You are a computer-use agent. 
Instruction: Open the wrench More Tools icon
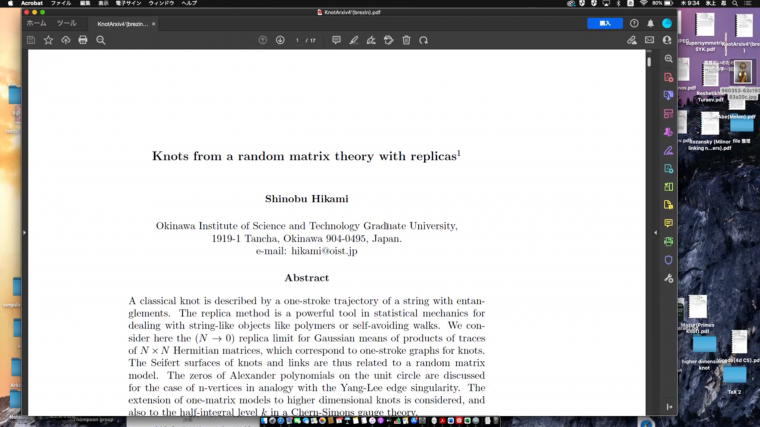668,278
